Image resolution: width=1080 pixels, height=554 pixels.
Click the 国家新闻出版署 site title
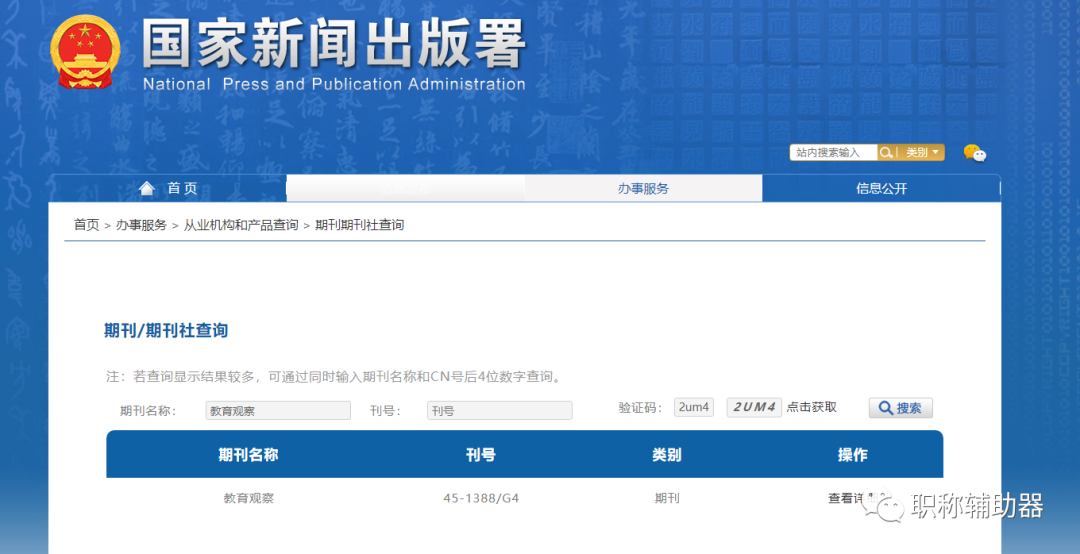coord(334,43)
